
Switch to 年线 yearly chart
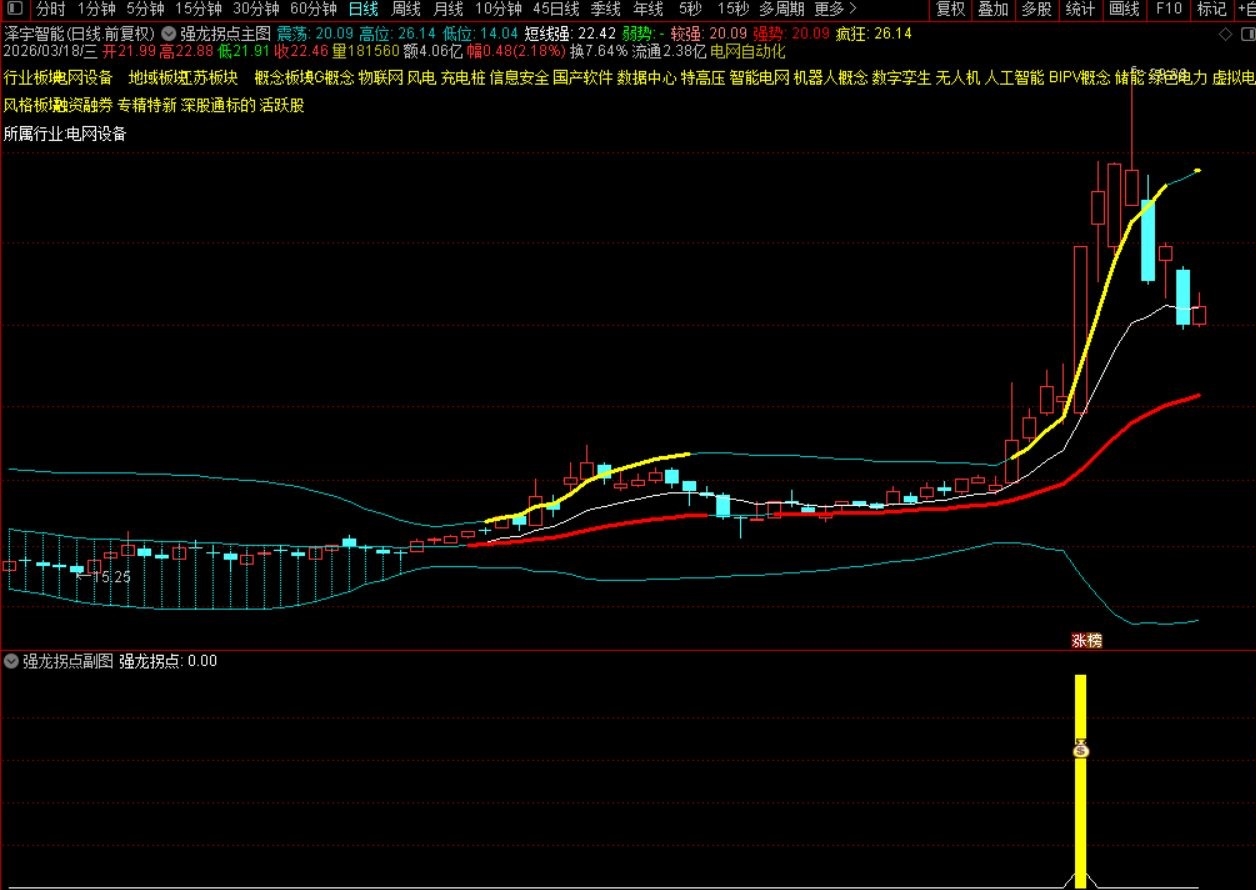click(x=648, y=9)
